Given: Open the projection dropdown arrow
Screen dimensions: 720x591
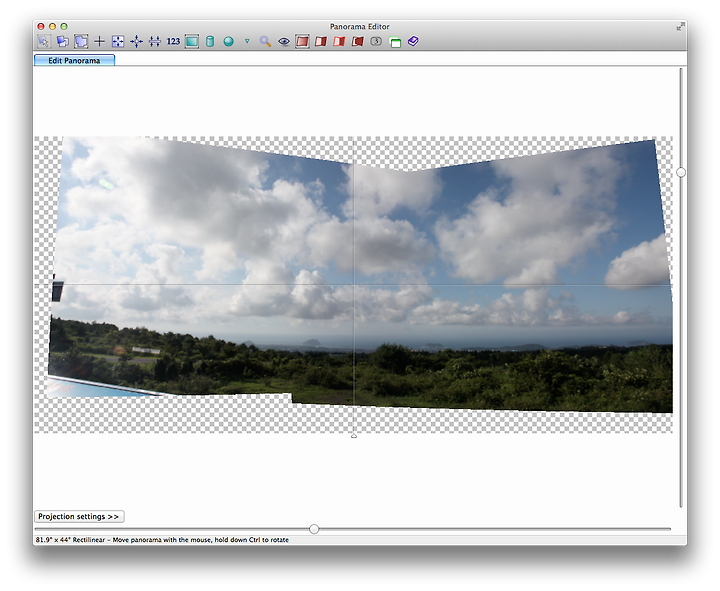Looking at the screenshot, I should (247, 41).
